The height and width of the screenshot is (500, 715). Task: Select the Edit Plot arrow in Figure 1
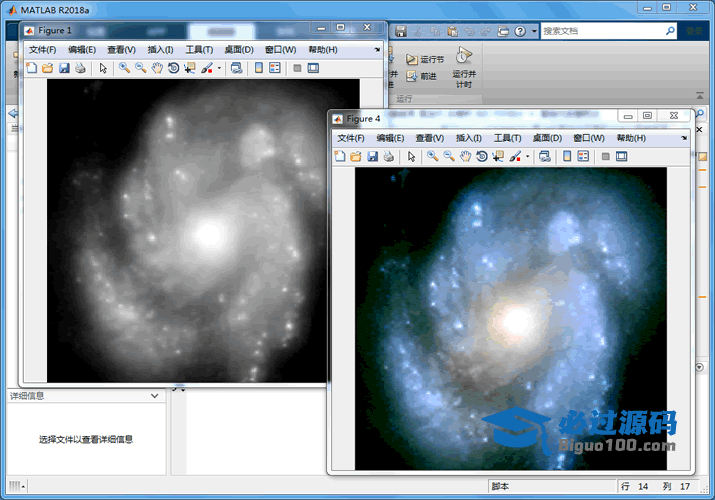pyautogui.click(x=103, y=68)
